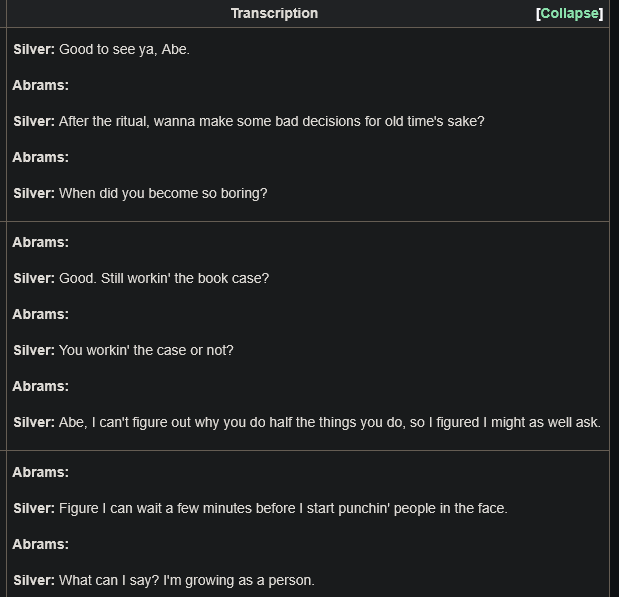Viewport: 619px width, 597px height.
Task: Click the Silver name before 'Good to see ya'
Action: click(x=34, y=50)
